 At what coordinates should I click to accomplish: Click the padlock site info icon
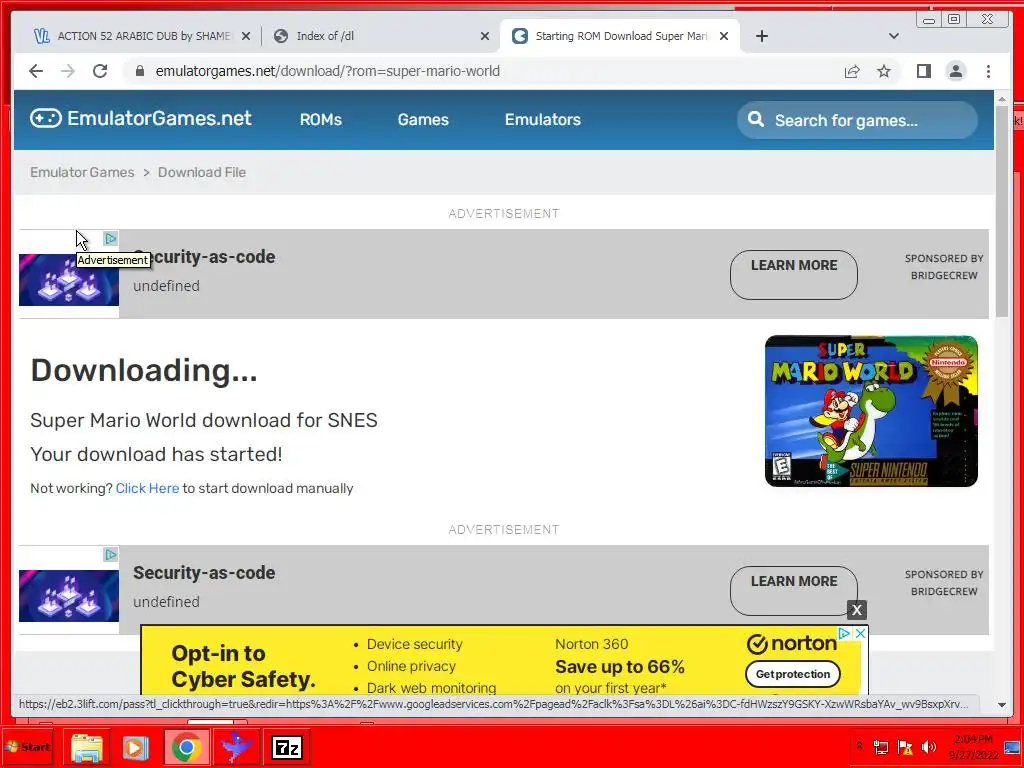point(140,71)
